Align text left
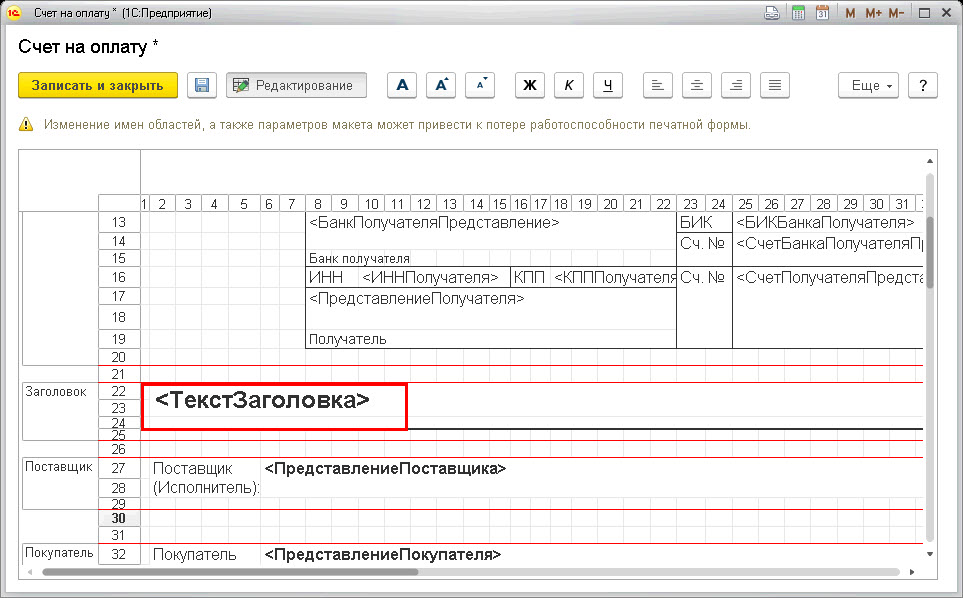The height and width of the screenshot is (598, 963). click(658, 85)
